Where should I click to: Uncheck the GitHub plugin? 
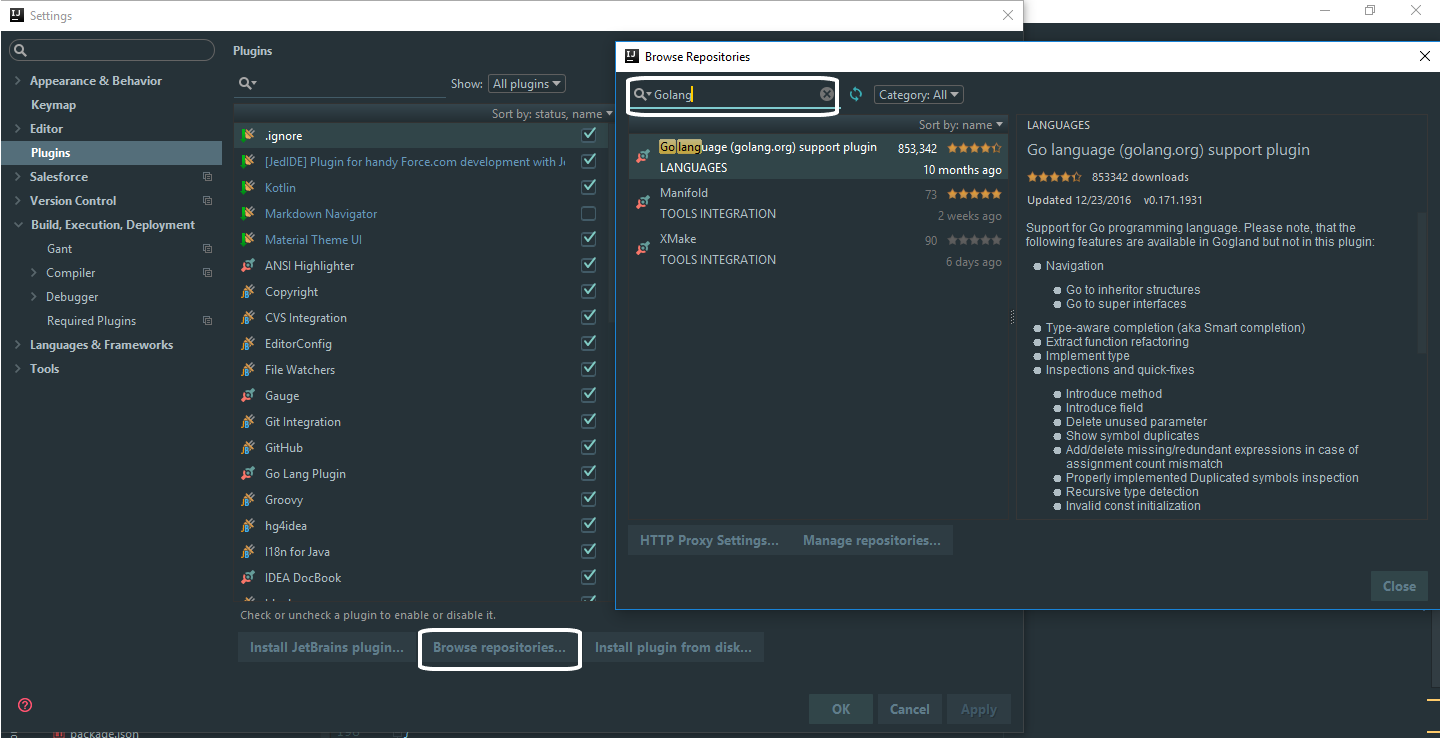588,446
